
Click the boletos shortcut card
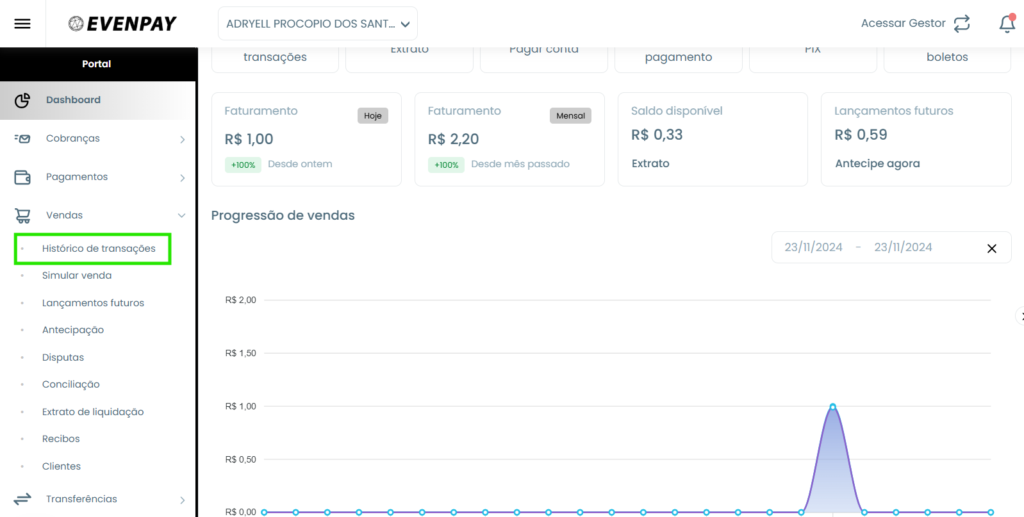tap(947, 57)
